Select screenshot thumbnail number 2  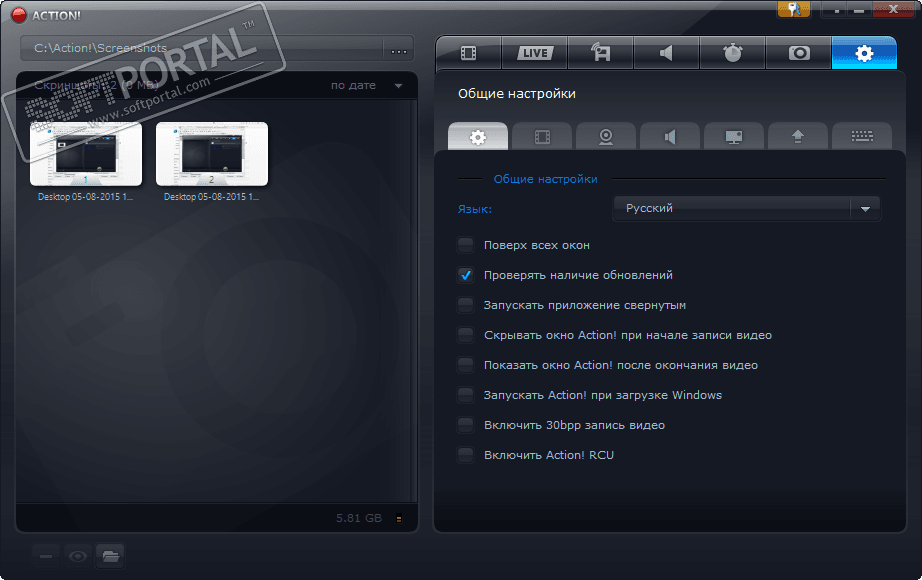[x=212, y=154]
